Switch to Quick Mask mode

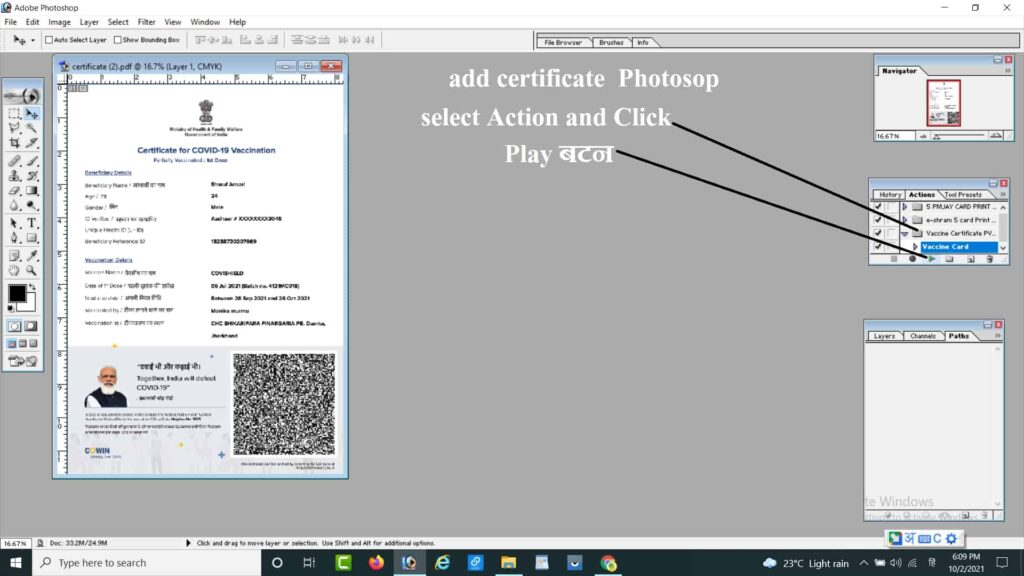31,326
